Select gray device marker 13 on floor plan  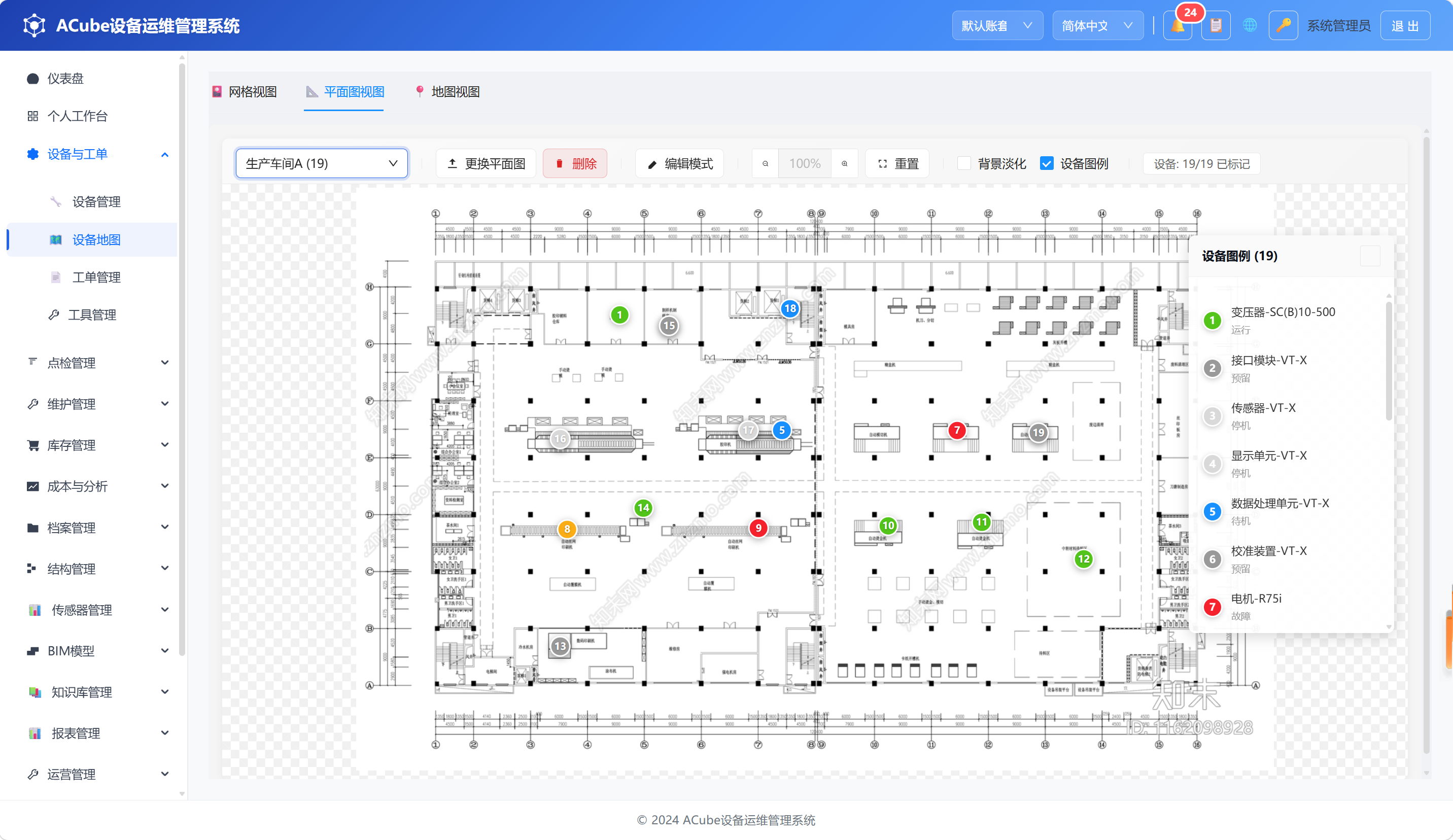pos(560,646)
